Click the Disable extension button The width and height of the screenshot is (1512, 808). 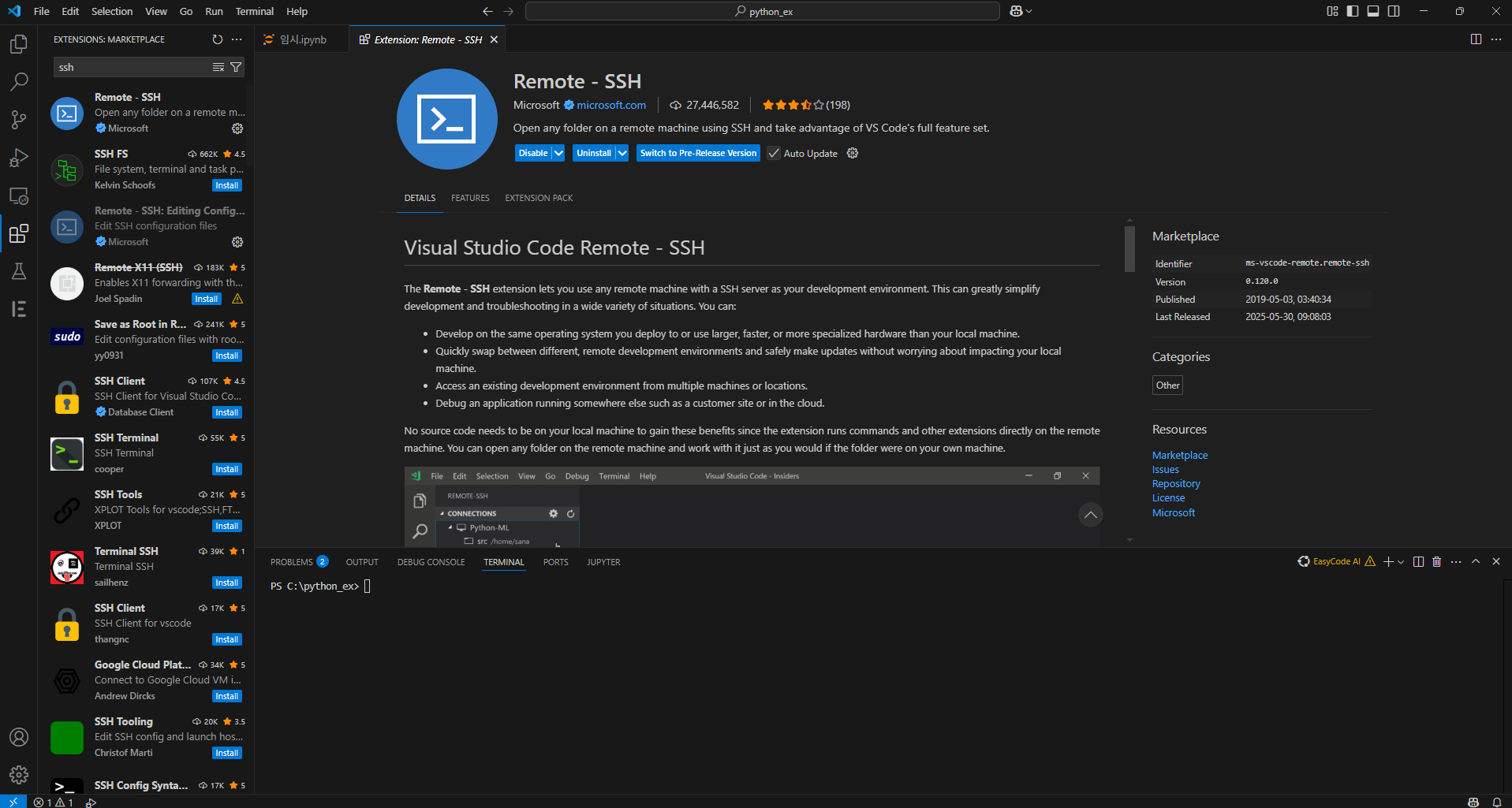click(x=533, y=153)
